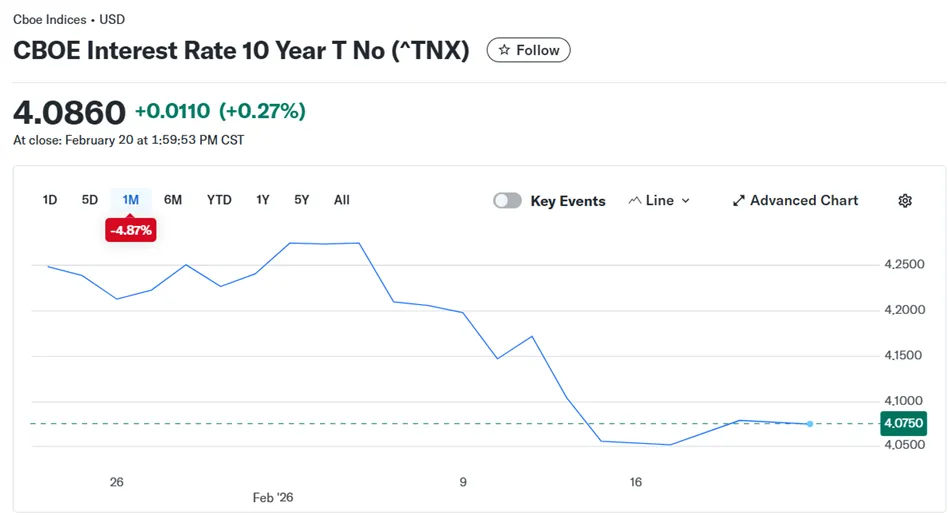
Task: Click the red -4.87% change badge
Action: pyautogui.click(x=131, y=231)
